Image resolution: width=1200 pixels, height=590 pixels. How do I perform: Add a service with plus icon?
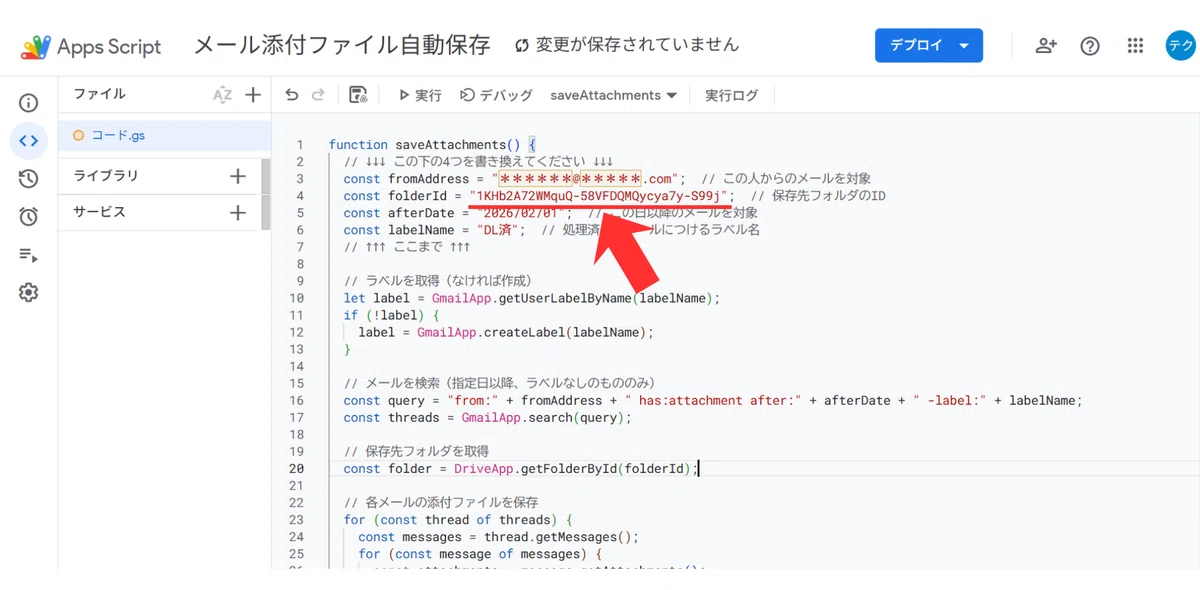(x=238, y=212)
